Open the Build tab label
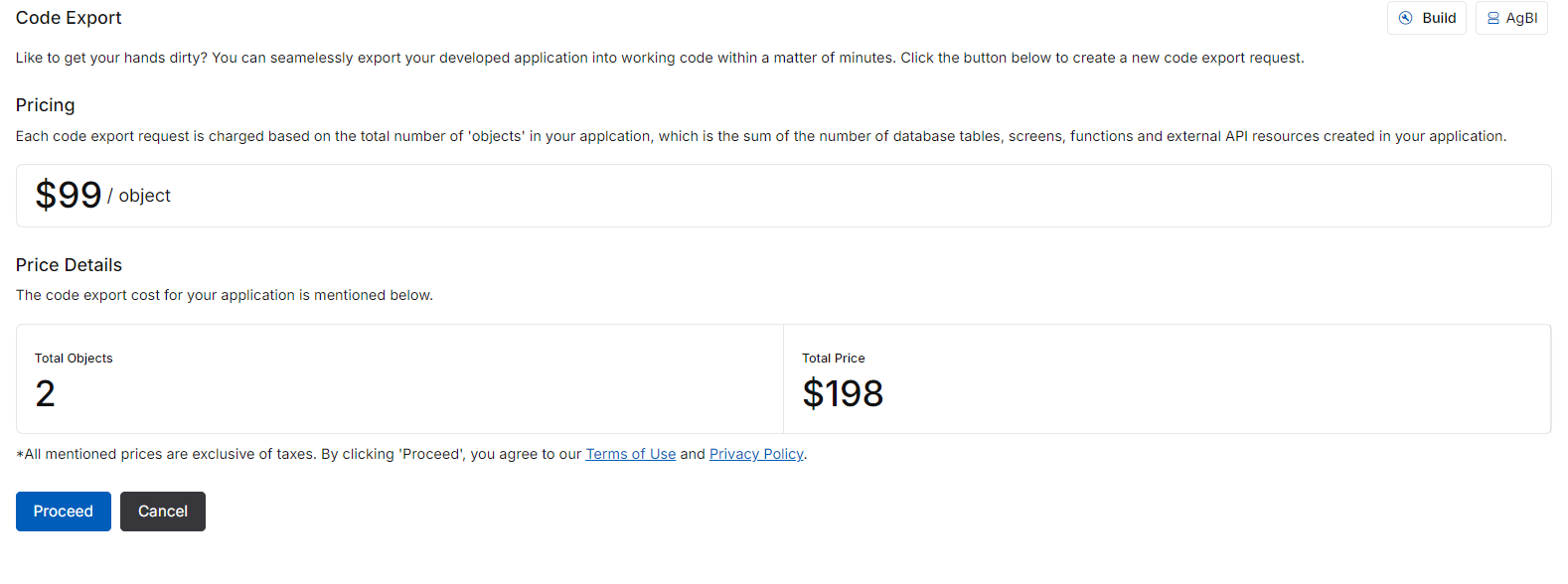The height and width of the screenshot is (584, 1568). pos(1439,18)
